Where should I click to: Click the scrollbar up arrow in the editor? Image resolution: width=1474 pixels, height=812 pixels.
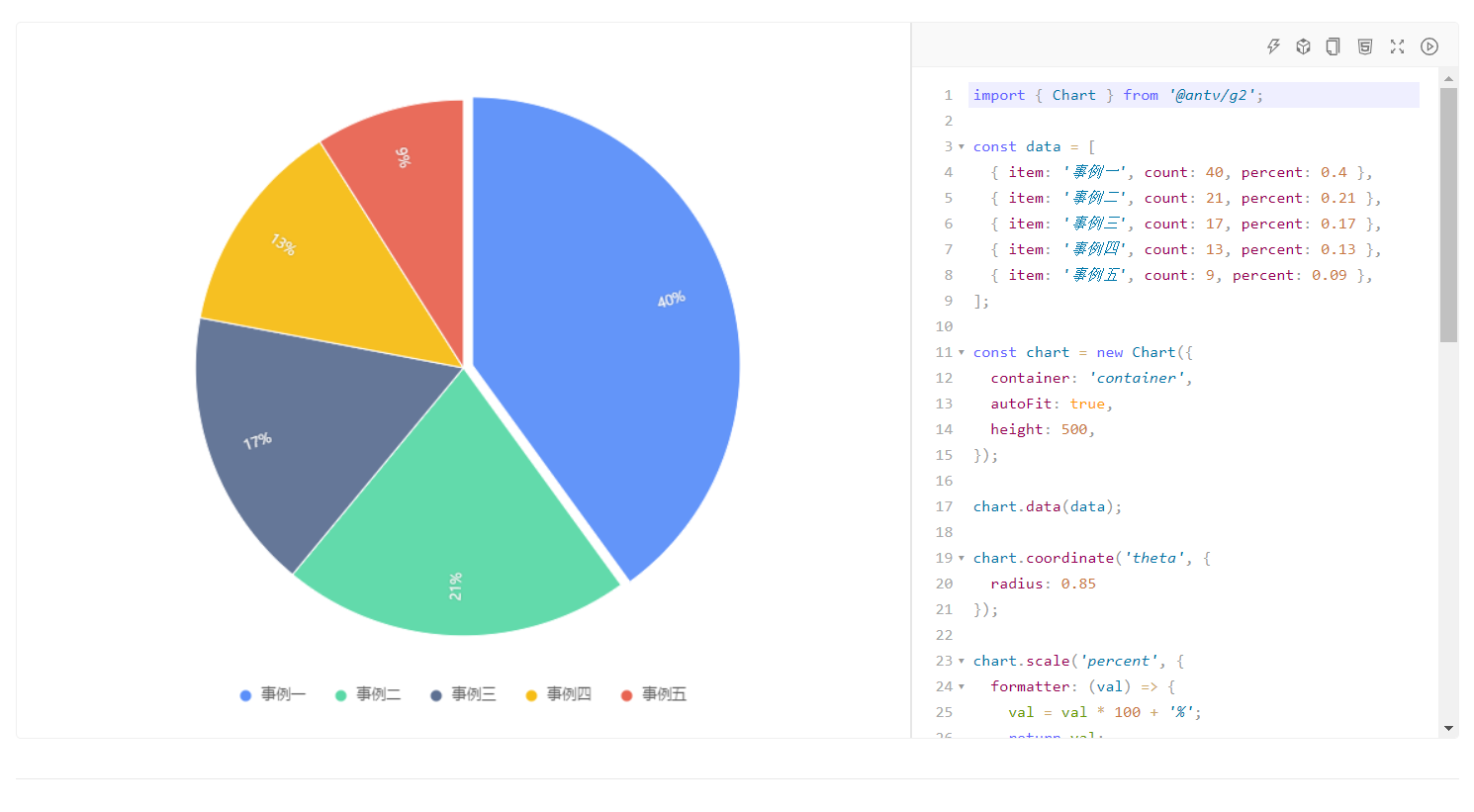1448,78
